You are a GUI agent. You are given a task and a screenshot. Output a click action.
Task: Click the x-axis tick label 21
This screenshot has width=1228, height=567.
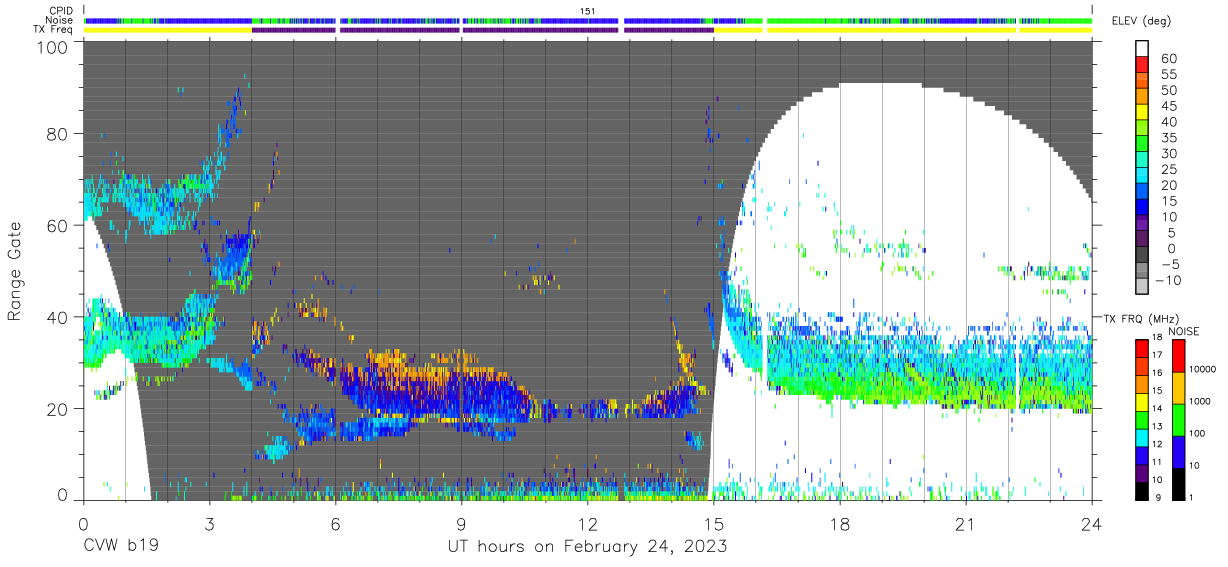[966, 523]
